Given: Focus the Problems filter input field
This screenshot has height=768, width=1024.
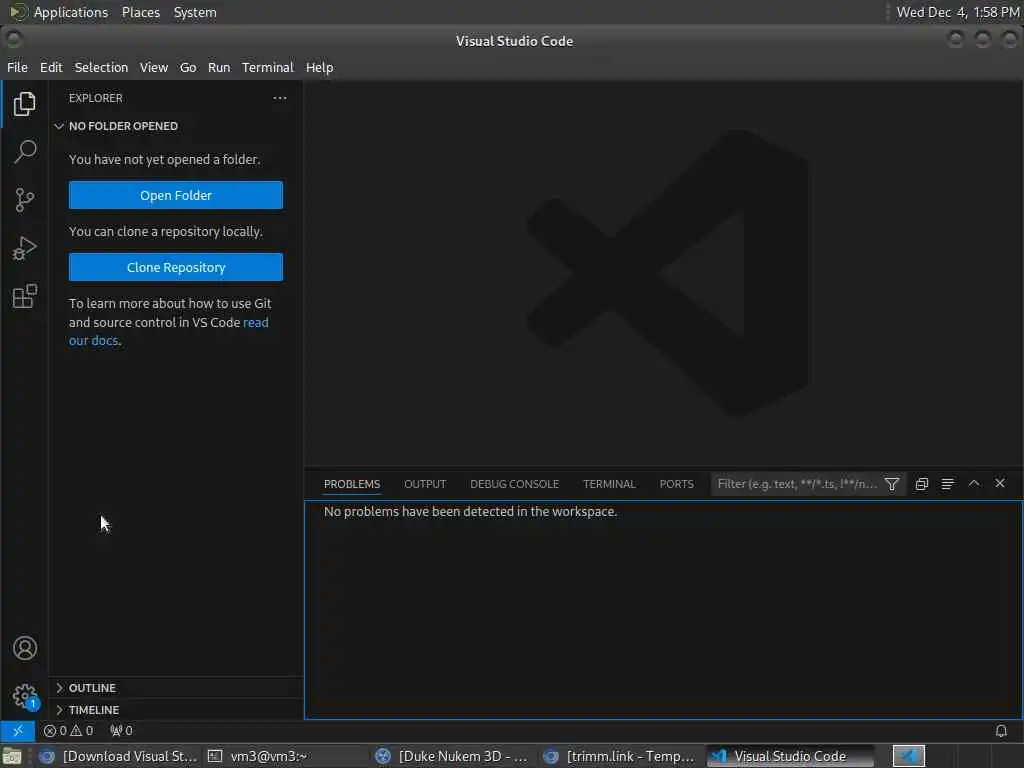Looking at the screenshot, I should [x=798, y=484].
